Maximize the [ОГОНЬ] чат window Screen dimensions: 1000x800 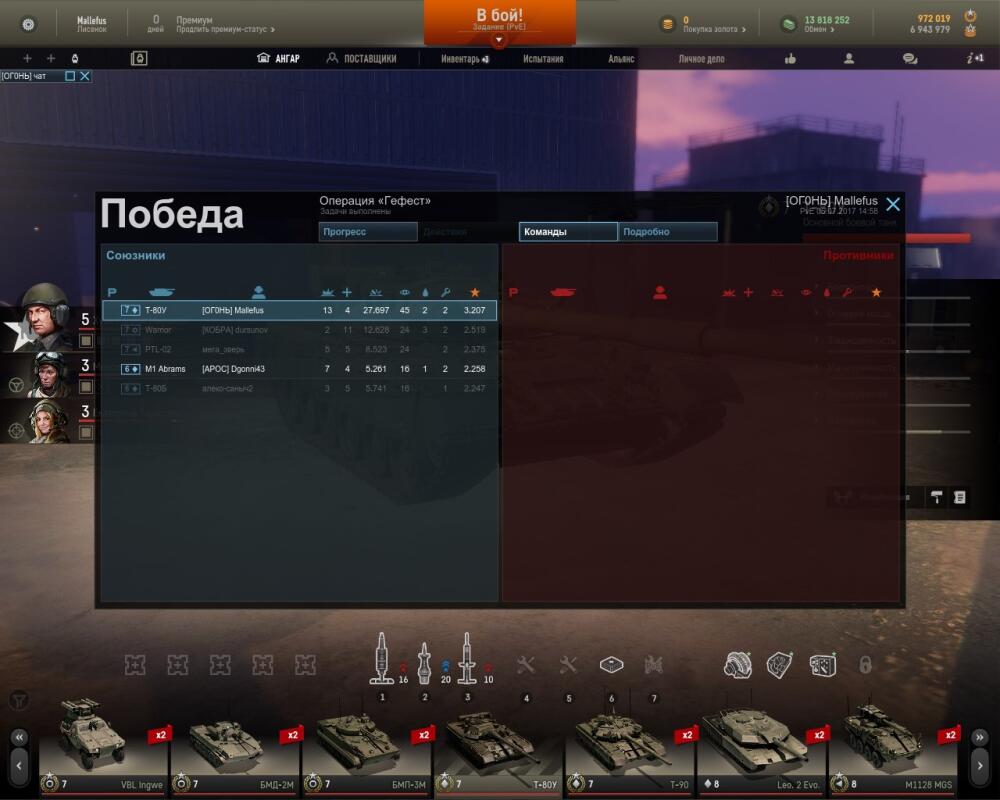(70, 76)
